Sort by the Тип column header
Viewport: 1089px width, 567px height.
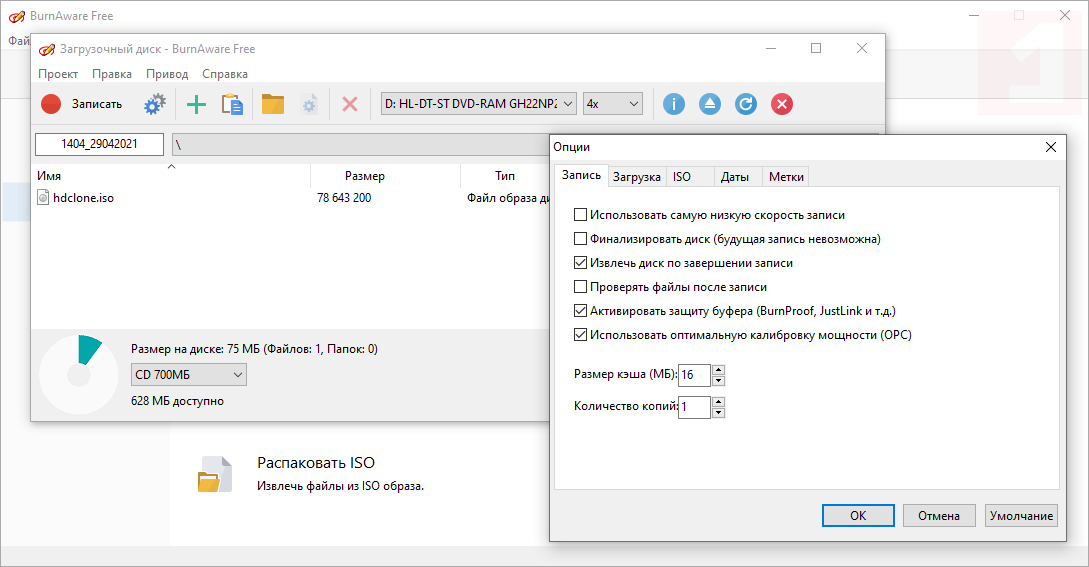pos(505,176)
